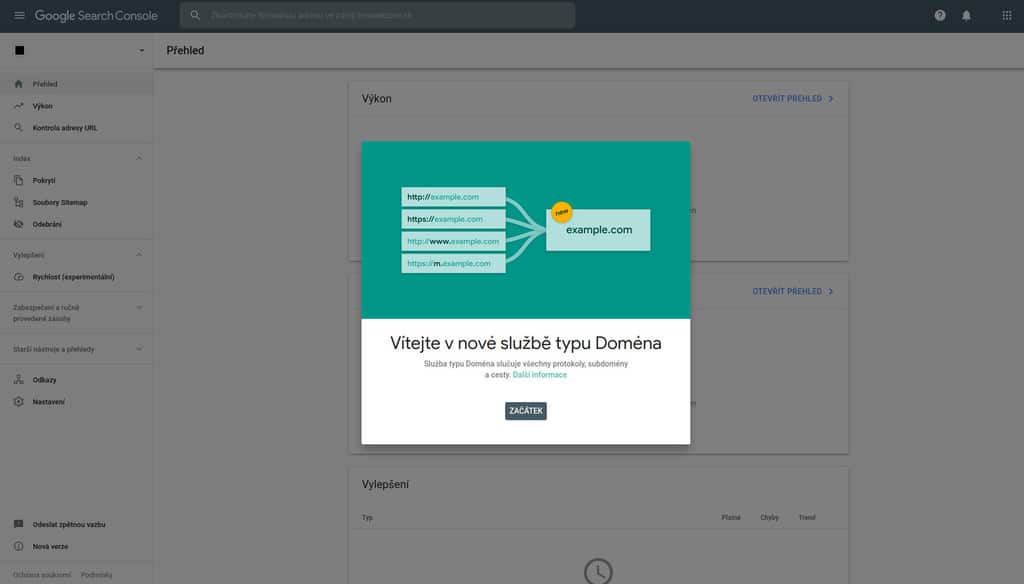This screenshot has height=584, width=1024.
Task: Click the Trend column header
Action: point(807,517)
